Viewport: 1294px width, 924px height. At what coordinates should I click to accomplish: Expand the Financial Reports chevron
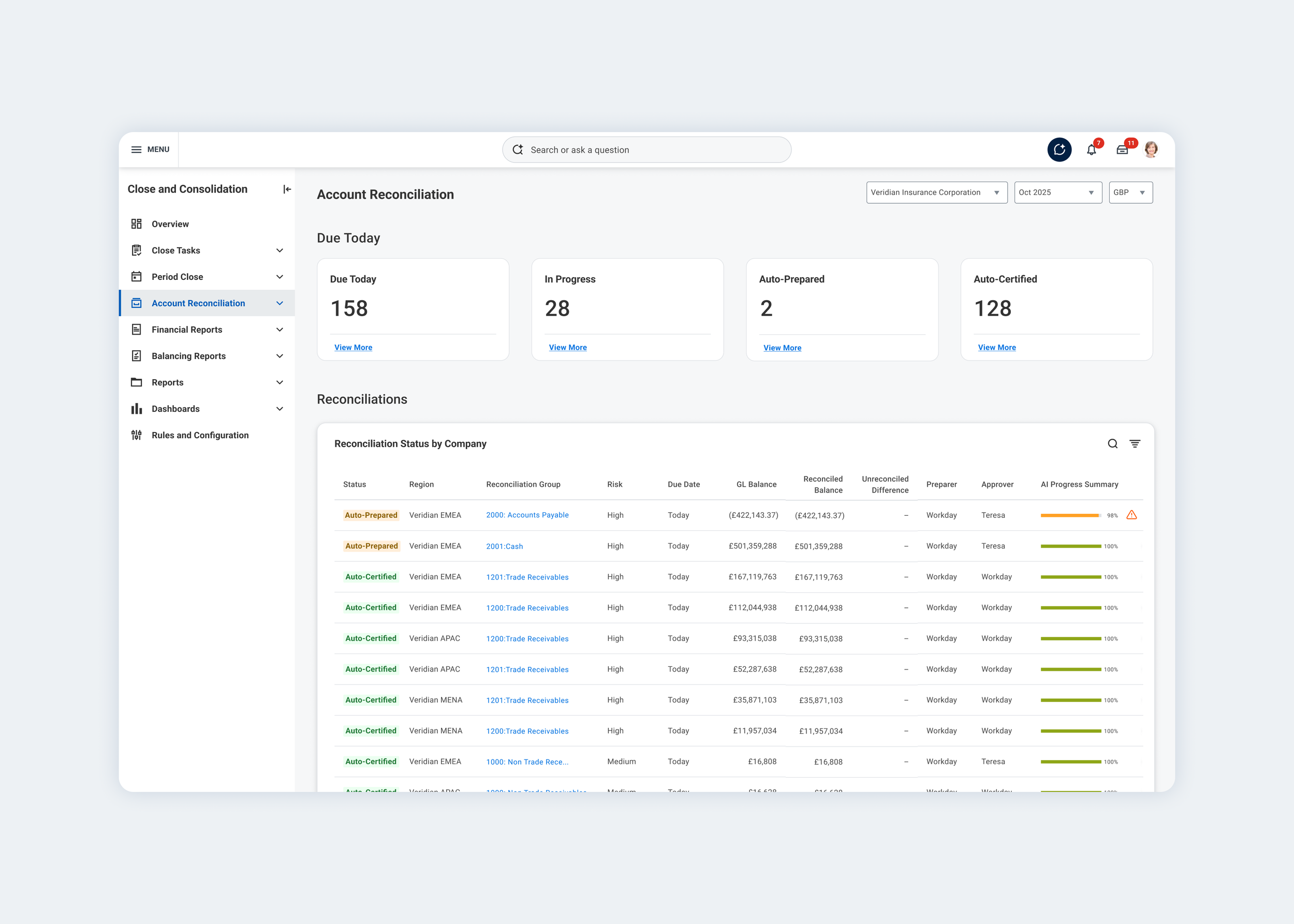coord(280,330)
